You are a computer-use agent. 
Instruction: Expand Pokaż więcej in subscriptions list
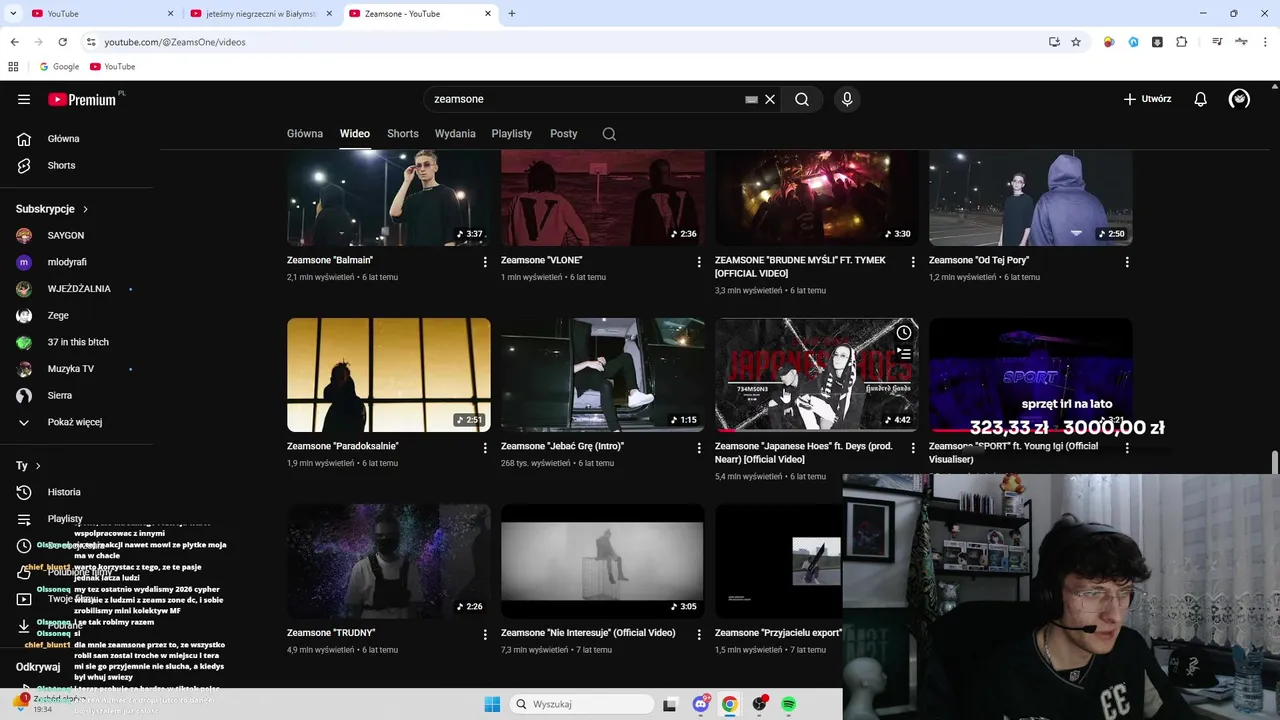coord(76,422)
